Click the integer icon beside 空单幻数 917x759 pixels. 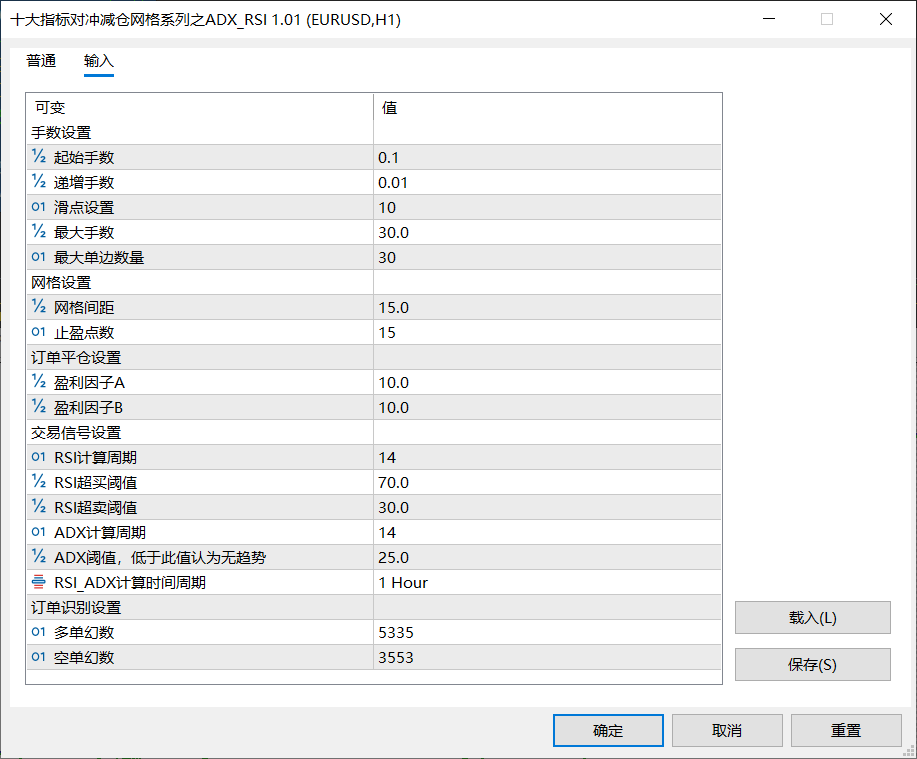pyautogui.click(x=39, y=657)
